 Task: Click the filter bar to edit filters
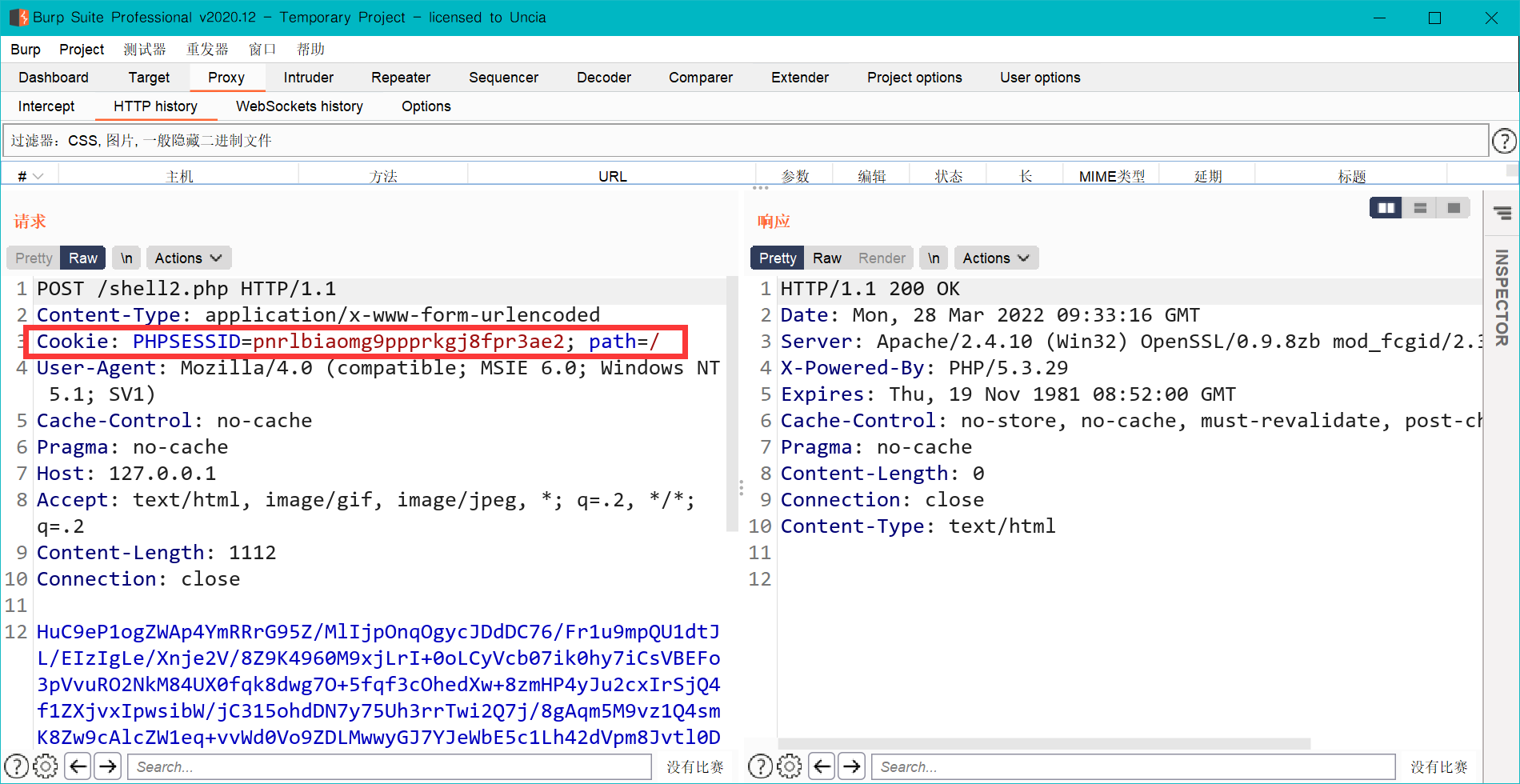point(746,141)
